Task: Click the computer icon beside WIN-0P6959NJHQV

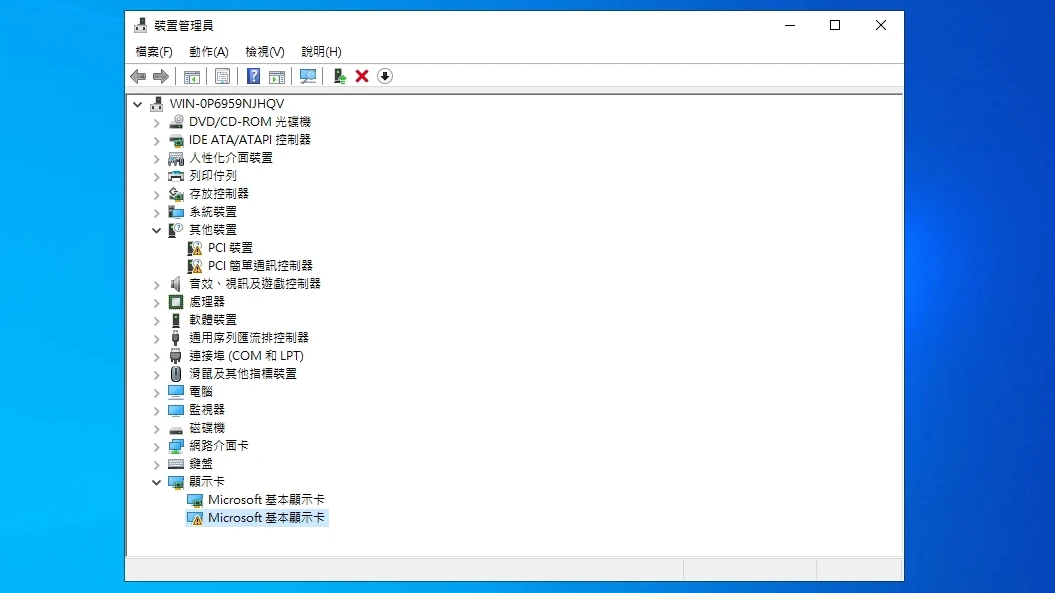Action: pos(157,104)
